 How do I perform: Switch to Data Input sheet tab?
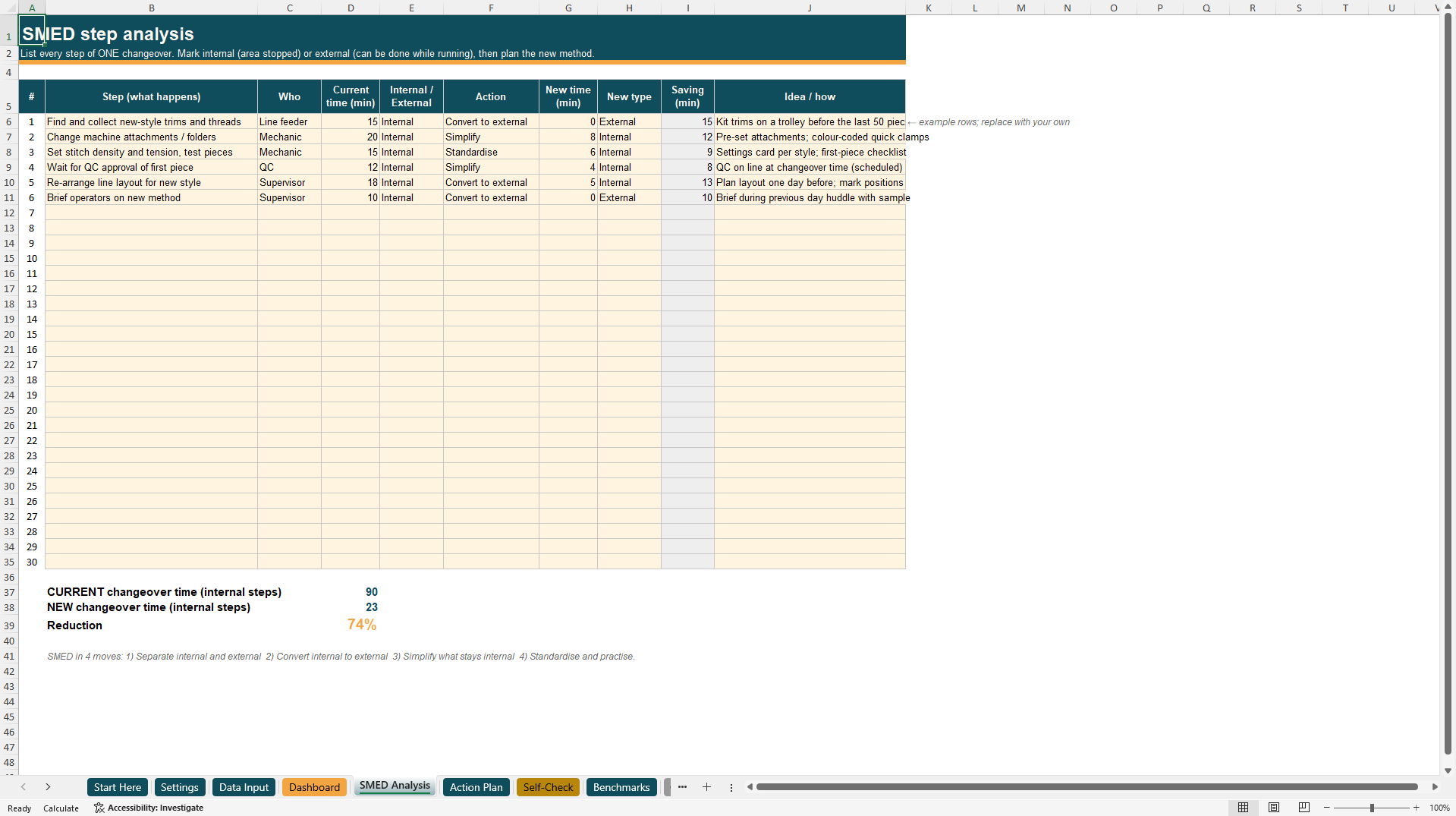point(244,787)
